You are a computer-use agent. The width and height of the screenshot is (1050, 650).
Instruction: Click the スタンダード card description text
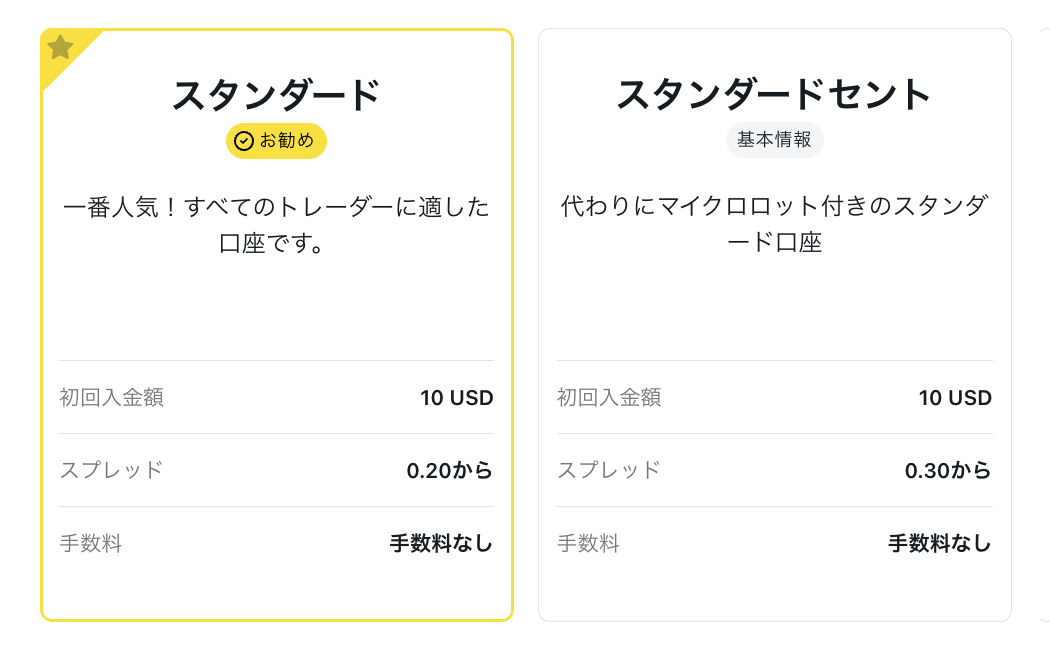coord(276,225)
